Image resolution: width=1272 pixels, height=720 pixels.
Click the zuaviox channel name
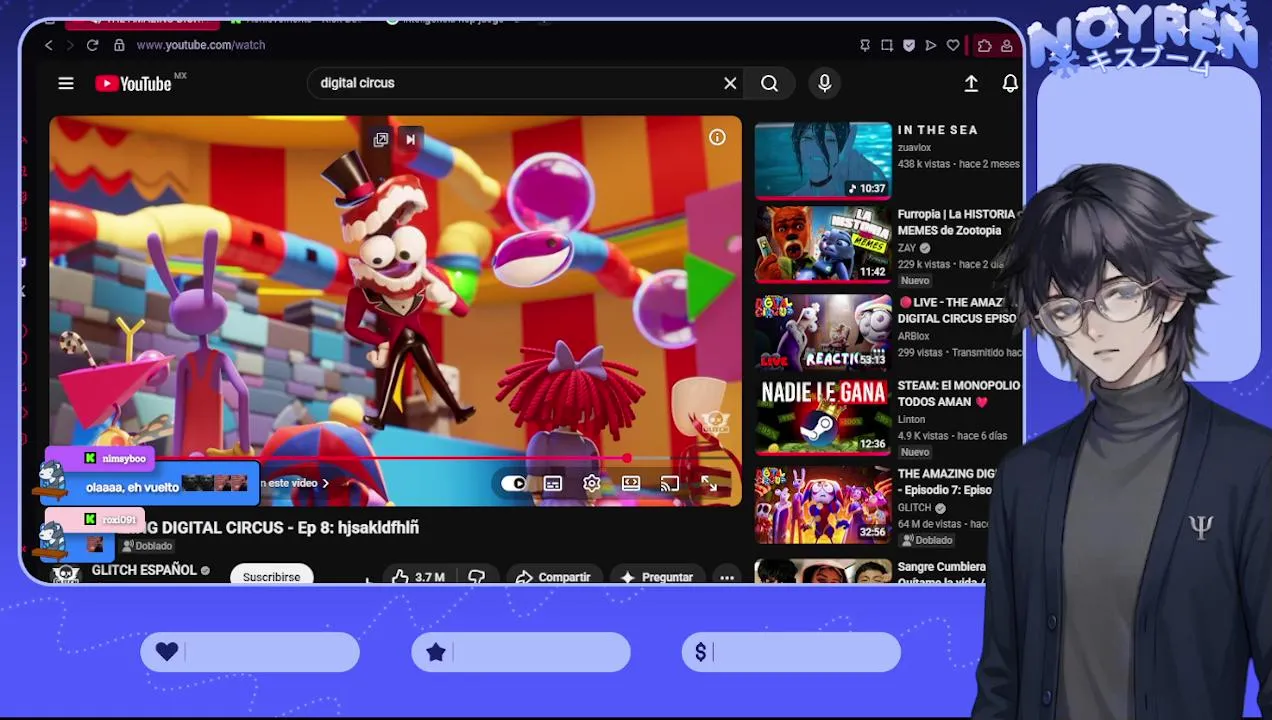point(915,147)
